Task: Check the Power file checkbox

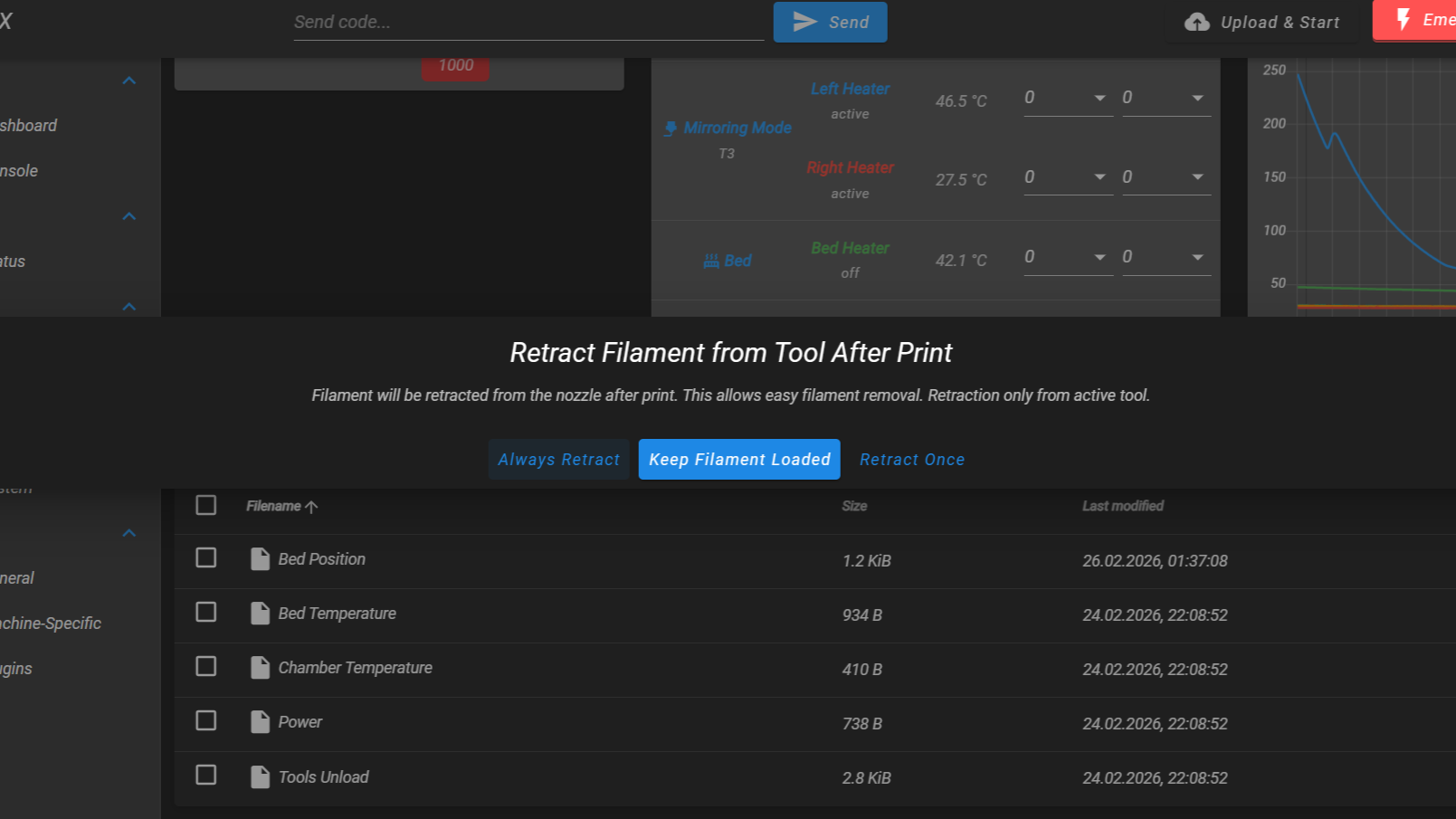Action: (x=206, y=720)
